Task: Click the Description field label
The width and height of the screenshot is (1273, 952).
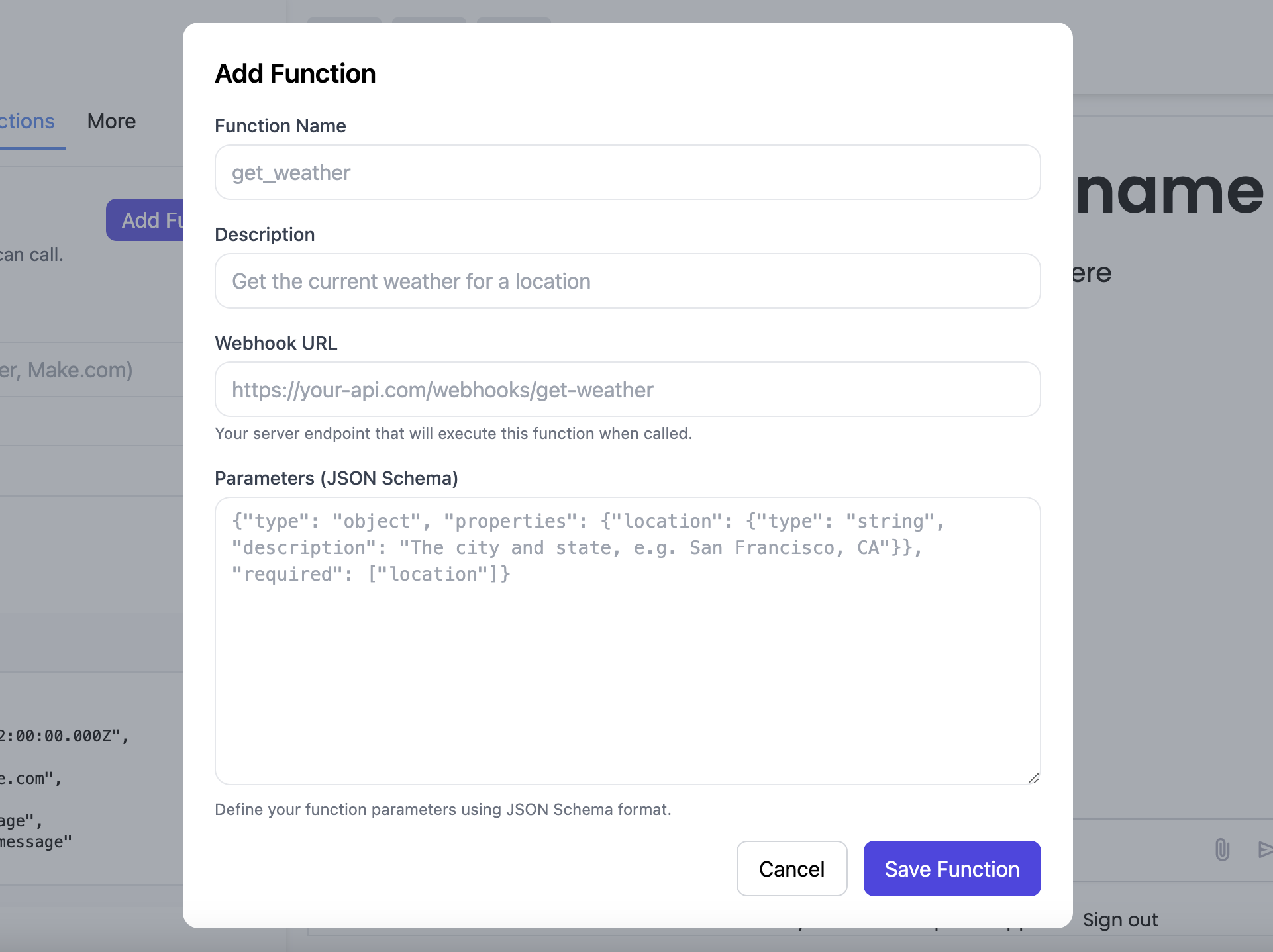Action: 264,234
